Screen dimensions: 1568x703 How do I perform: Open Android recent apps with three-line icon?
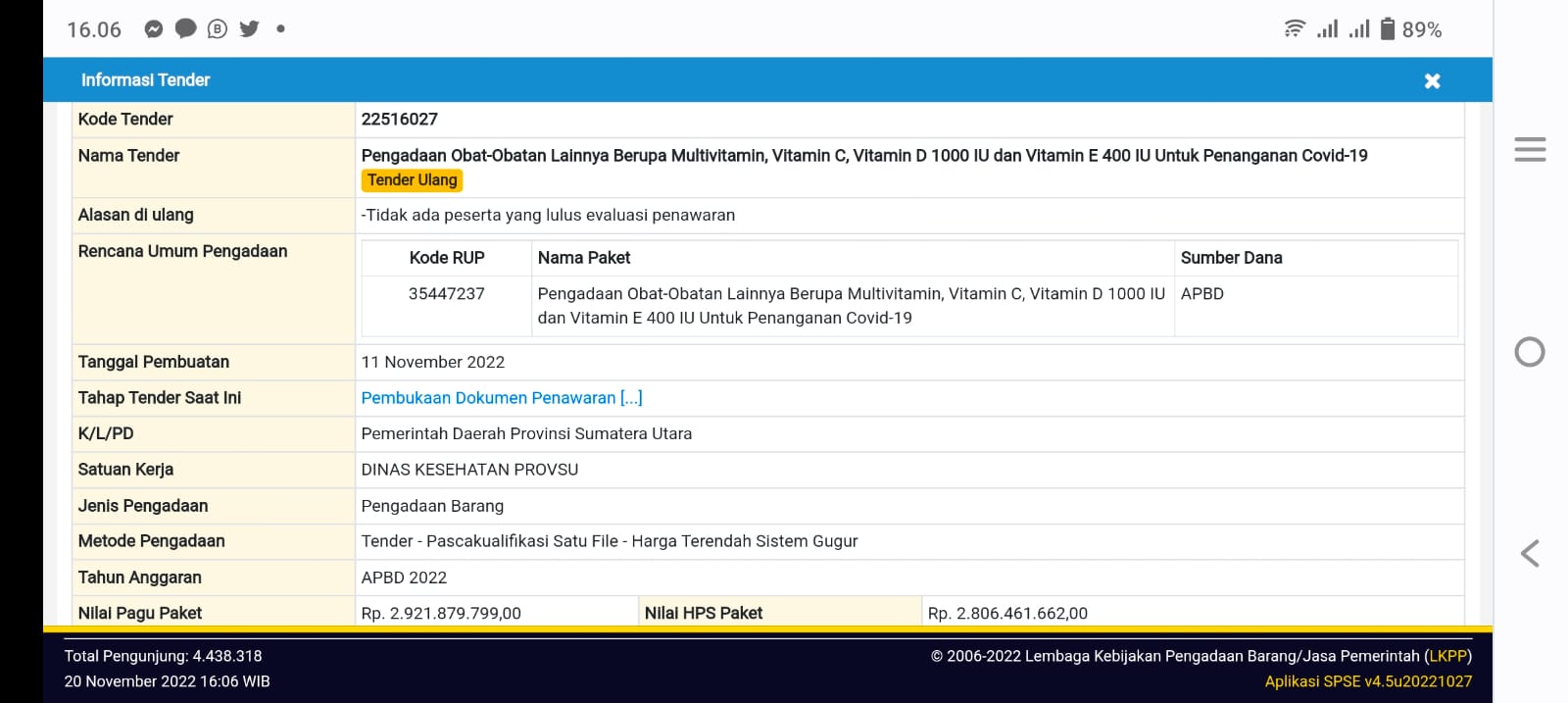click(x=1529, y=150)
